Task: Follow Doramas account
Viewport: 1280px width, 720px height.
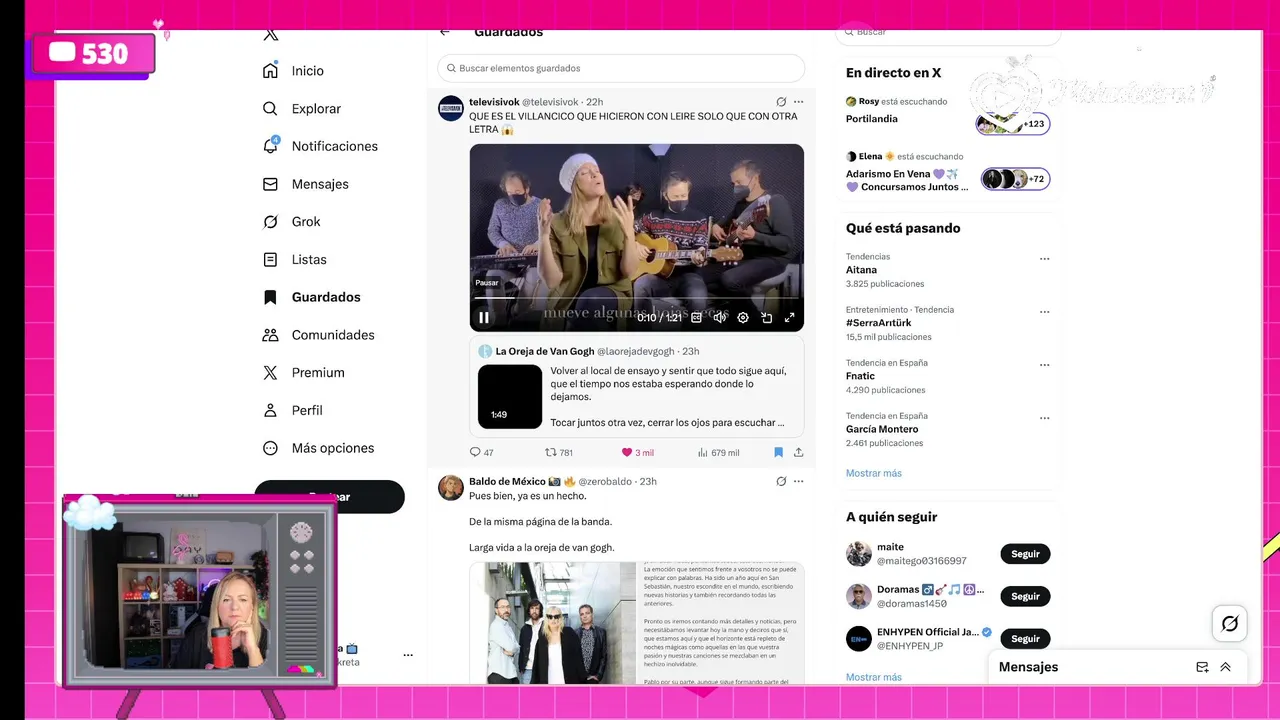Action: click(1025, 596)
